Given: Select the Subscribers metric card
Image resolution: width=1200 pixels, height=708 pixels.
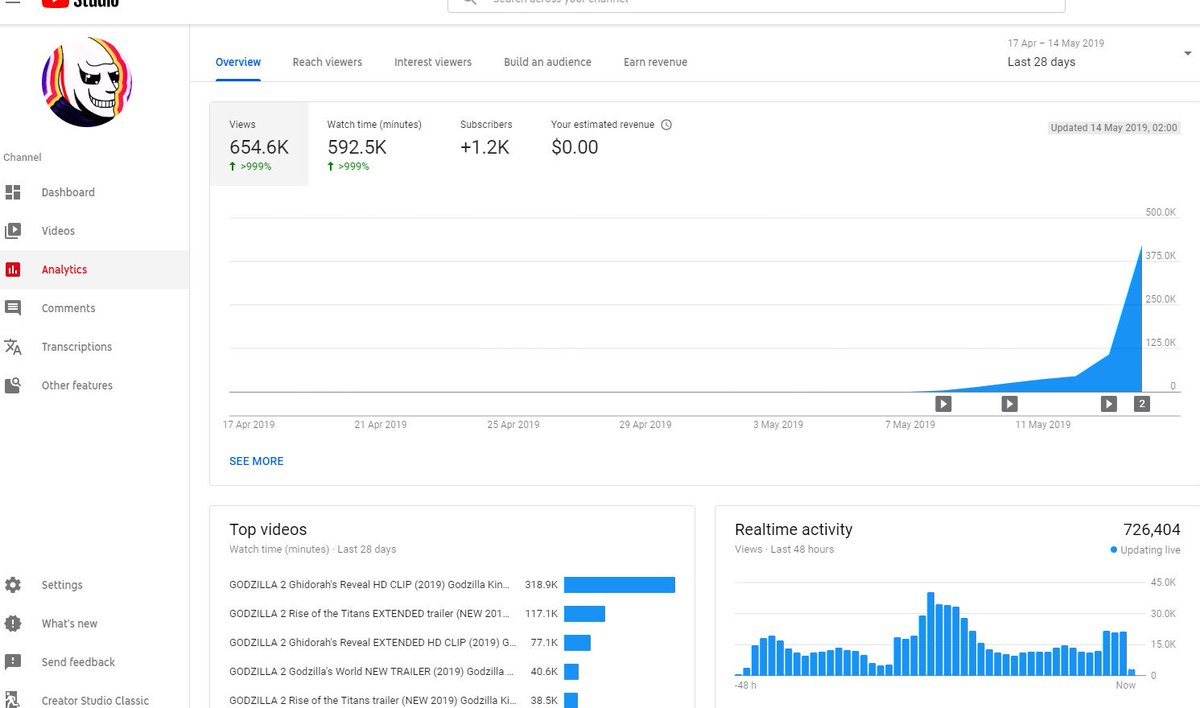Looking at the screenshot, I should (486, 144).
